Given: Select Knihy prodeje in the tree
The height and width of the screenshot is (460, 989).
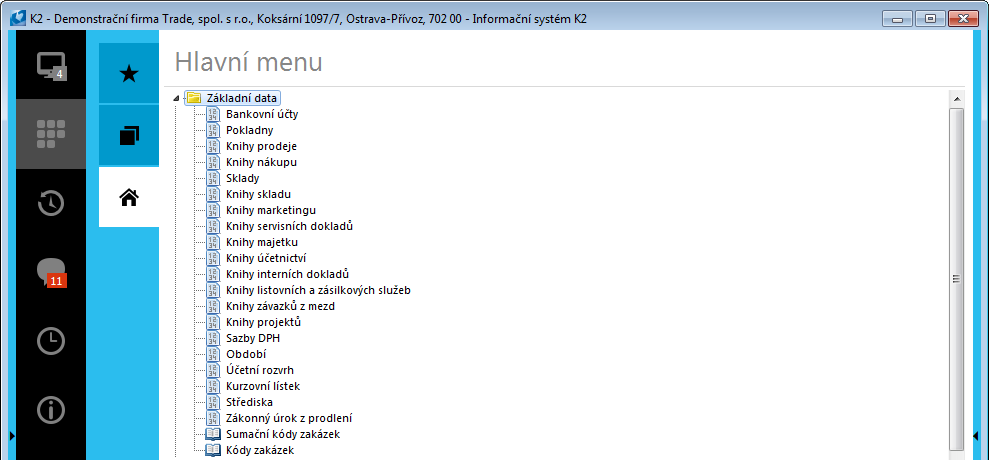Looking at the screenshot, I should tap(261, 146).
